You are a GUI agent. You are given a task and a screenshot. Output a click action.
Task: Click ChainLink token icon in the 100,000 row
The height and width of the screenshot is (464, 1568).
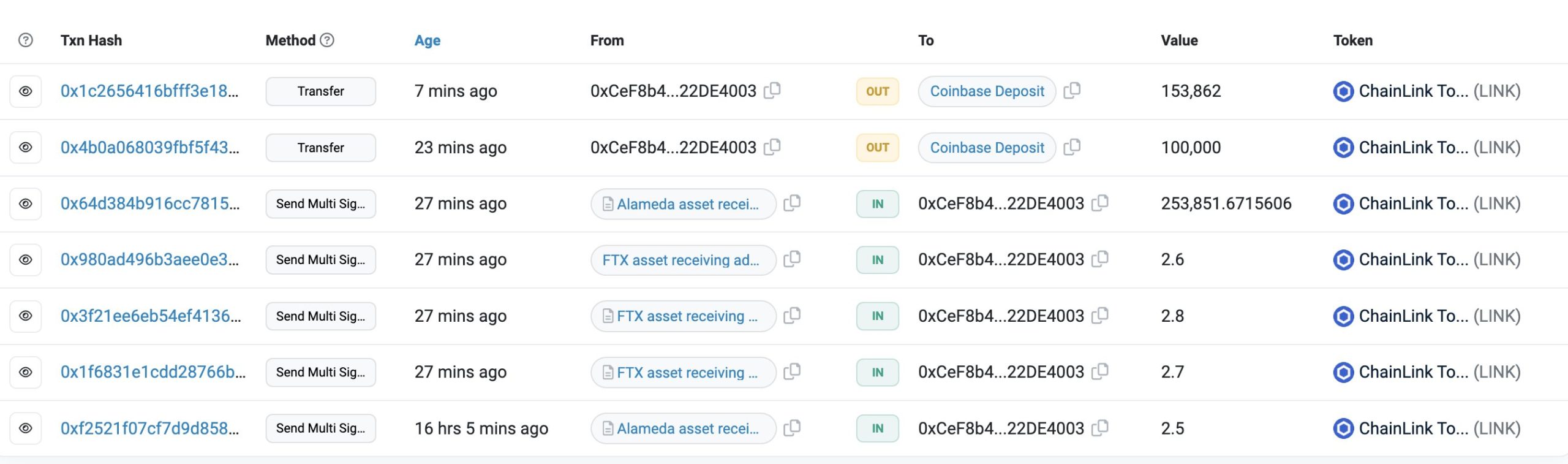pyautogui.click(x=1343, y=148)
